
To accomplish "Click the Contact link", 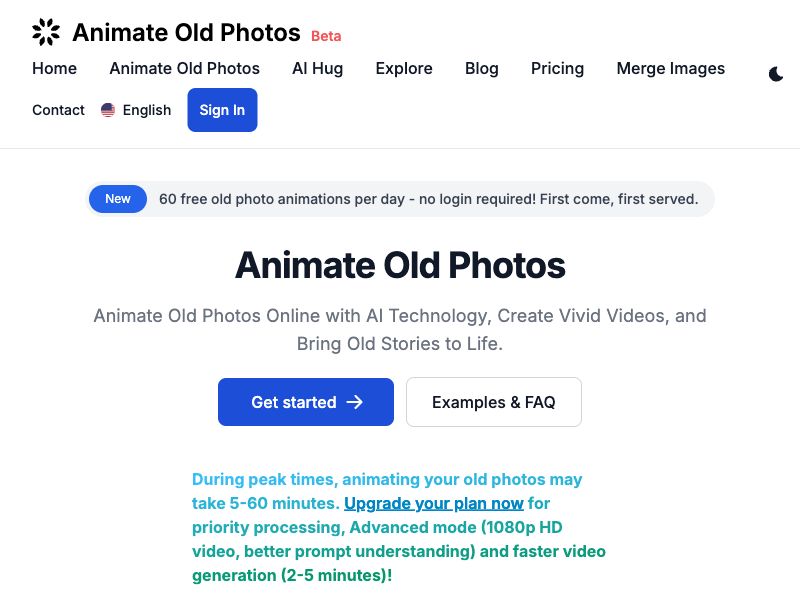I will point(58,110).
